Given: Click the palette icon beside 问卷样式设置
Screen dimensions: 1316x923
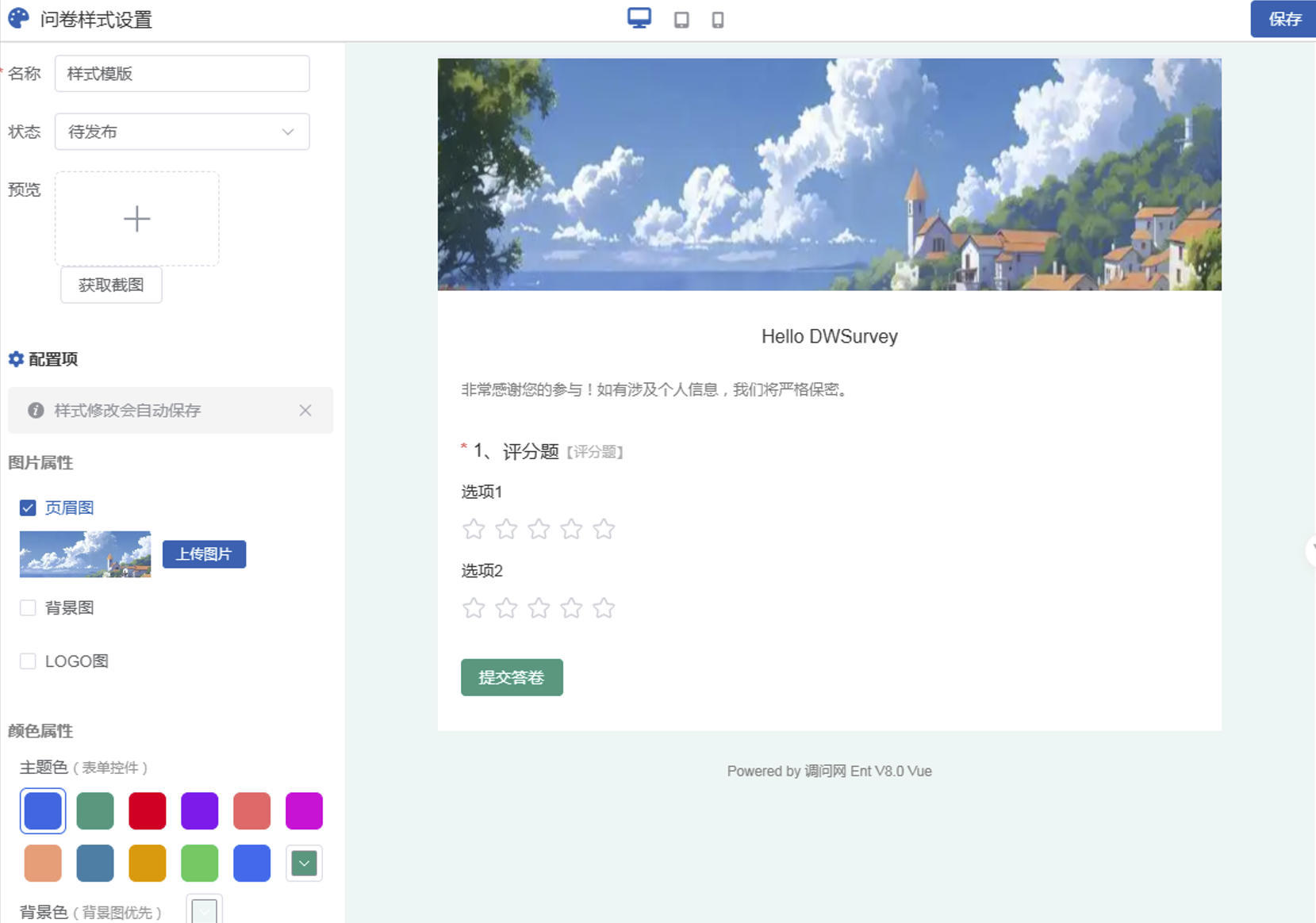Looking at the screenshot, I should [x=18, y=18].
